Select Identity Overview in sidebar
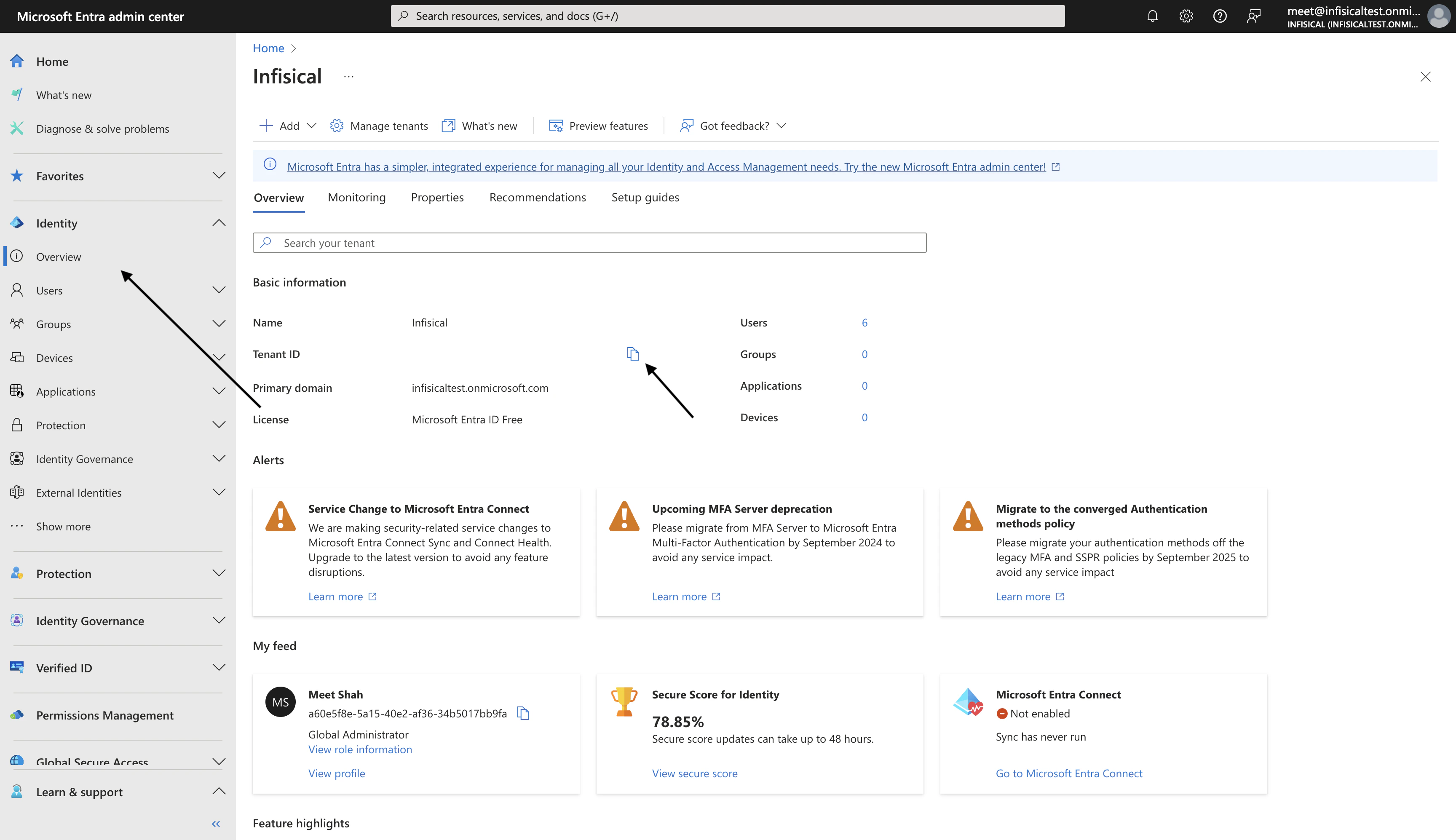The image size is (1456, 840). pos(58,257)
